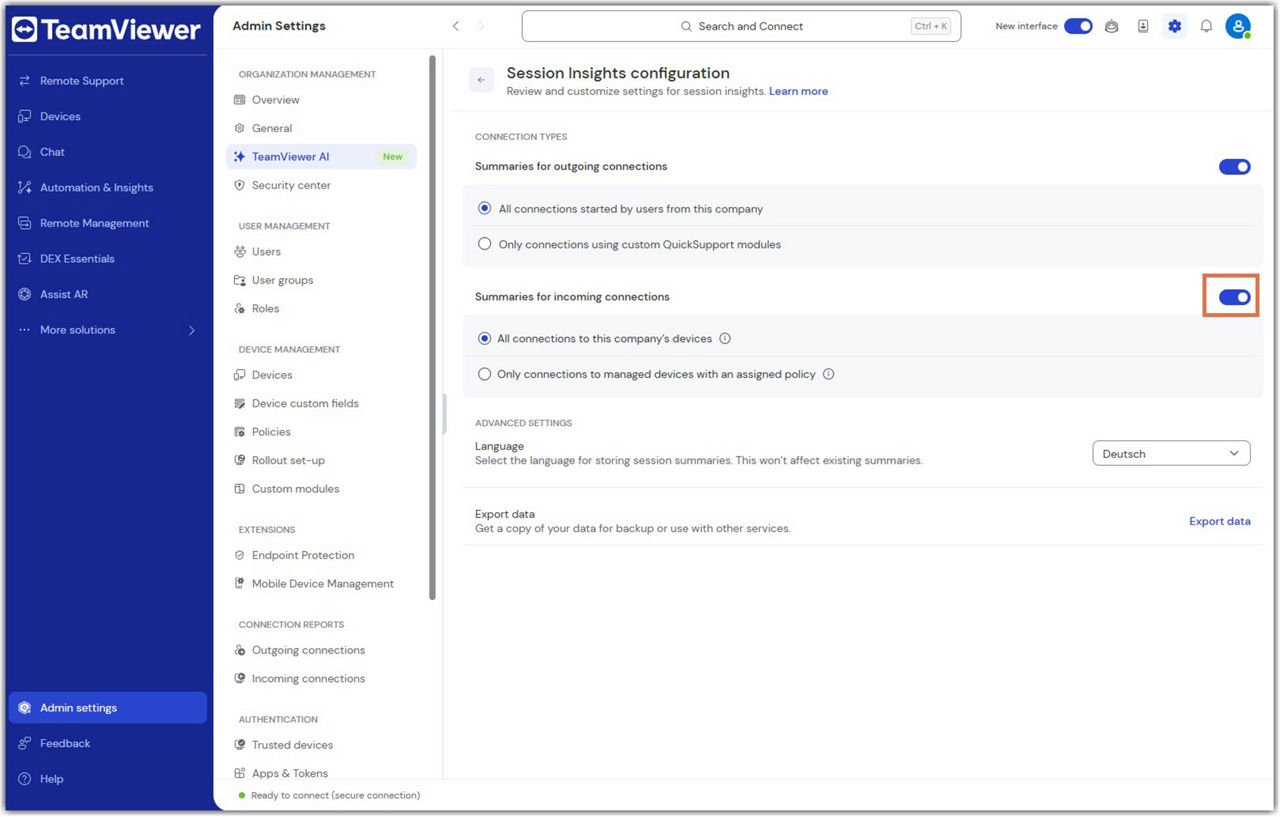Toggle Summaries for outgoing connections switch
Screen dimensions: 1280x817
coord(1234,167)
